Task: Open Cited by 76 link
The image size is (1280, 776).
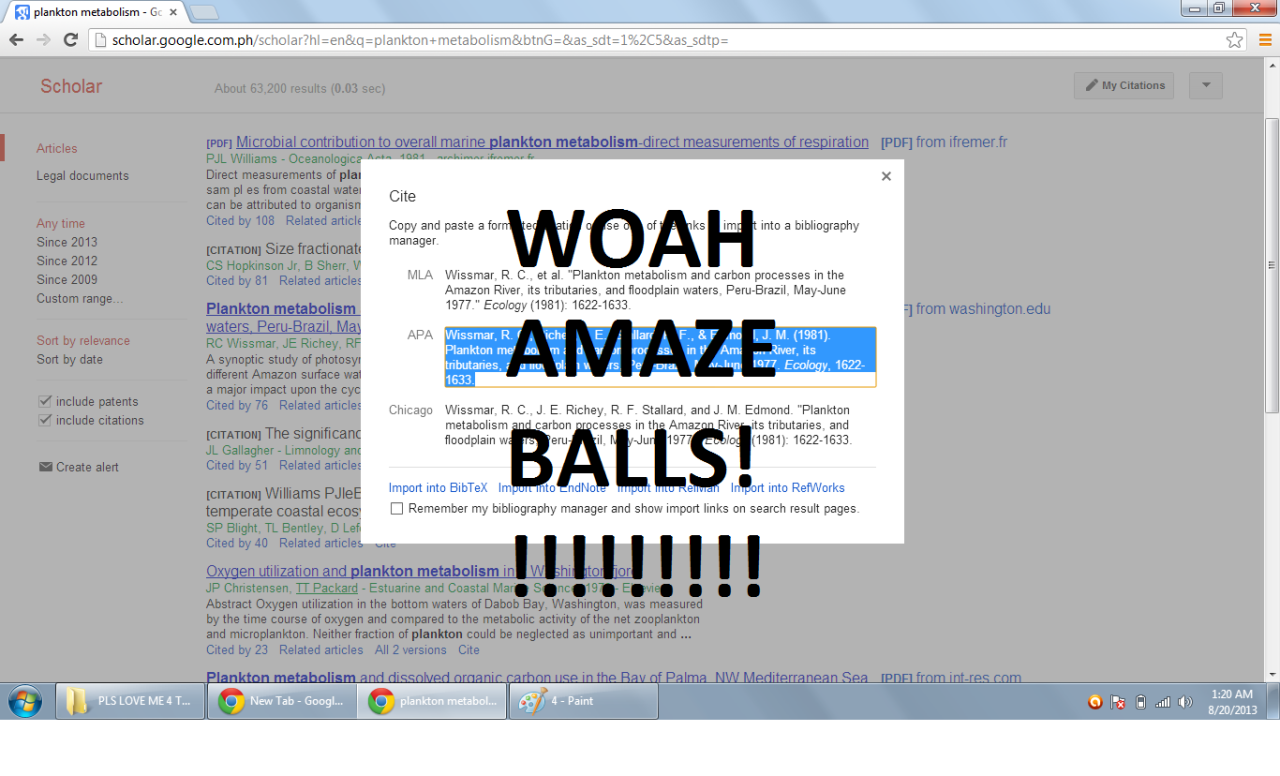Action: (237, 405)
